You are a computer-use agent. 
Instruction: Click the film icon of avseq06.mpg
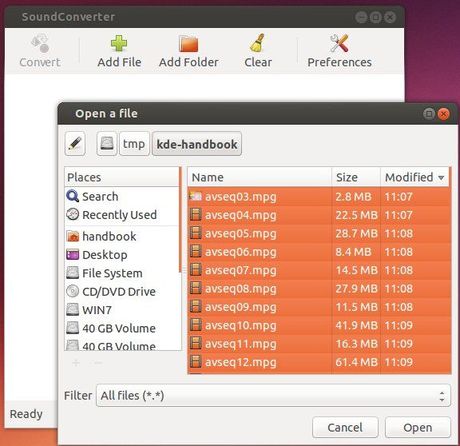196,251
